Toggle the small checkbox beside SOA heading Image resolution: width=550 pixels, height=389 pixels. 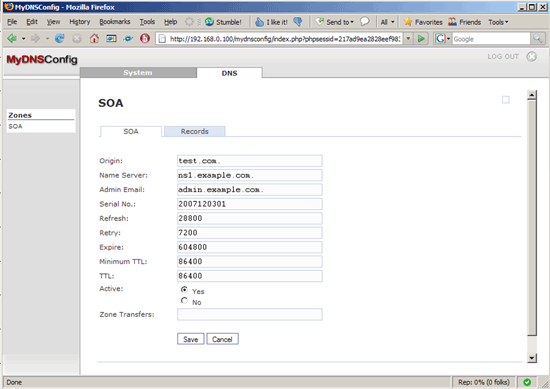pyautogui.click(x=505, y=100)
